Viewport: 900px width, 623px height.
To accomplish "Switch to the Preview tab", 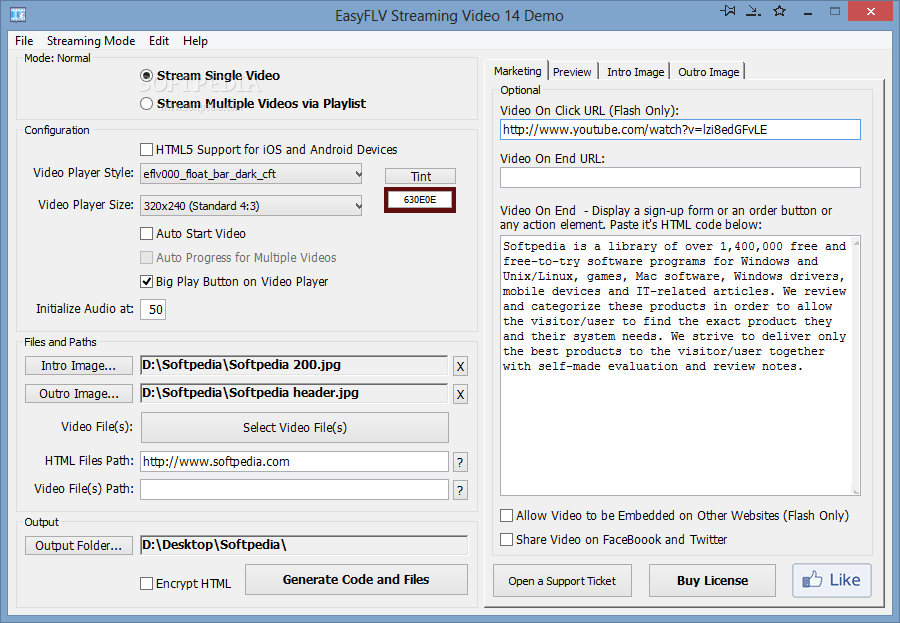I will [x=572, y=72].
